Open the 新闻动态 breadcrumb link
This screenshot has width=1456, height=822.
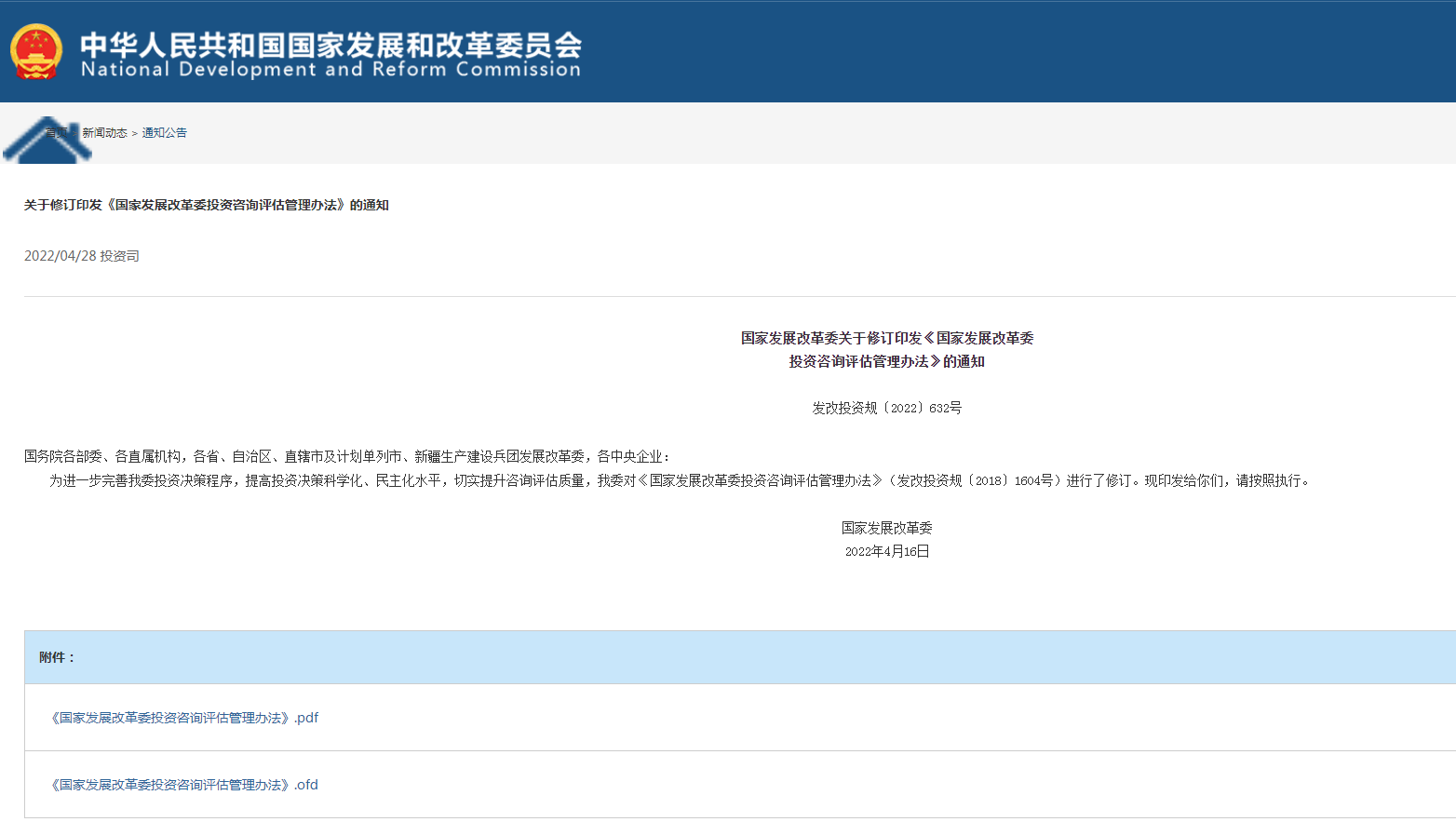coord(104,133)
